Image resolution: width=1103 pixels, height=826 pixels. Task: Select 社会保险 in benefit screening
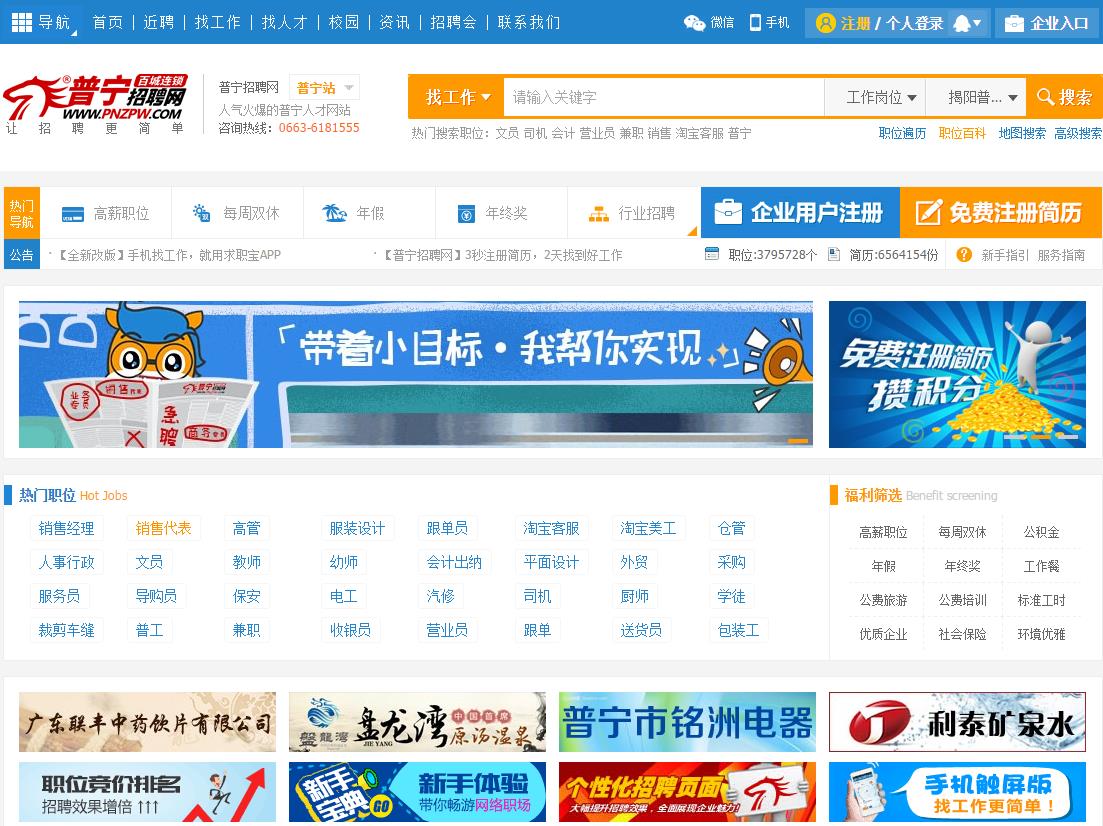click(x=962, y=634)
